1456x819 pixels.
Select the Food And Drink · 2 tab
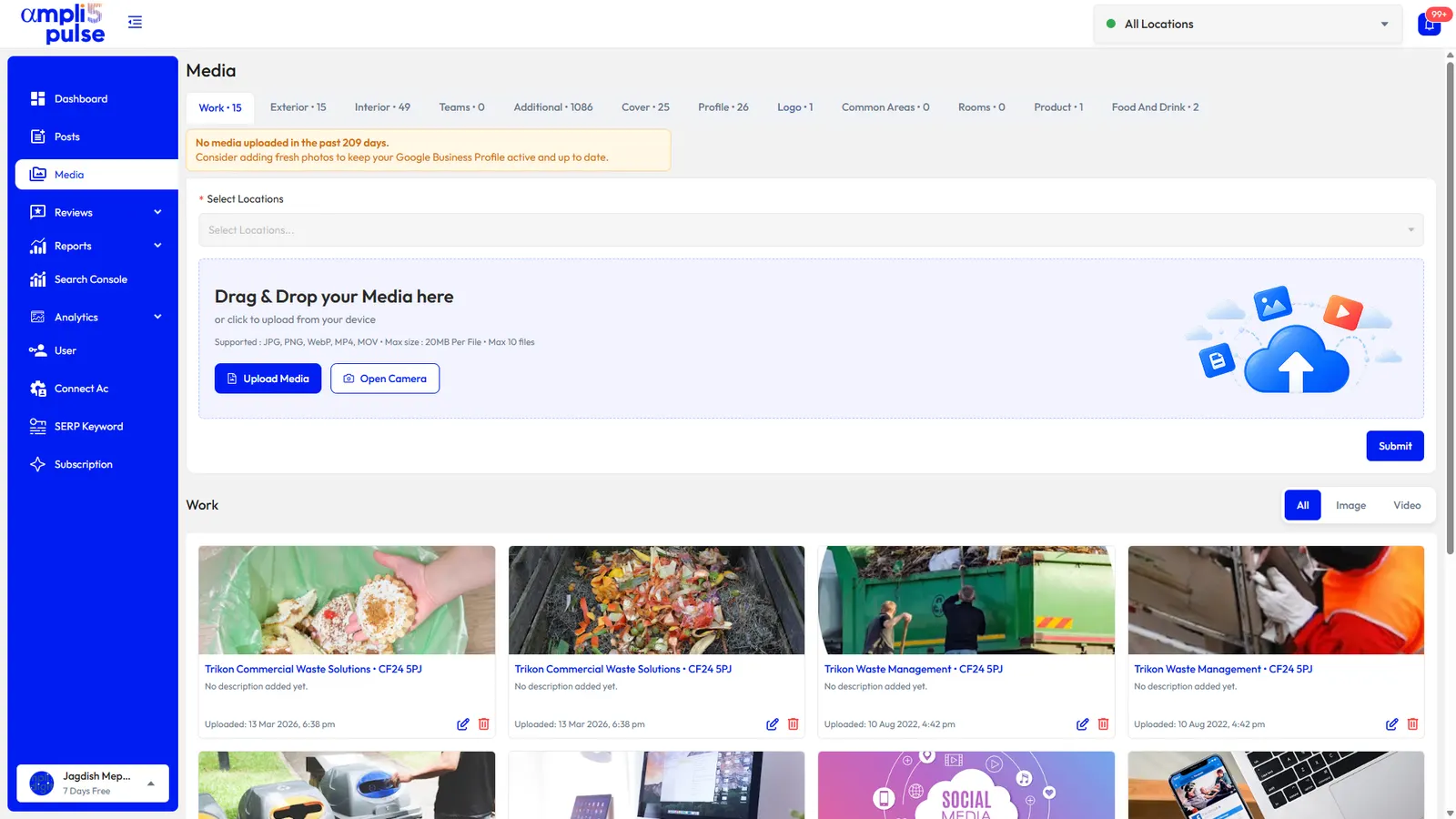tap(1155, 107)
